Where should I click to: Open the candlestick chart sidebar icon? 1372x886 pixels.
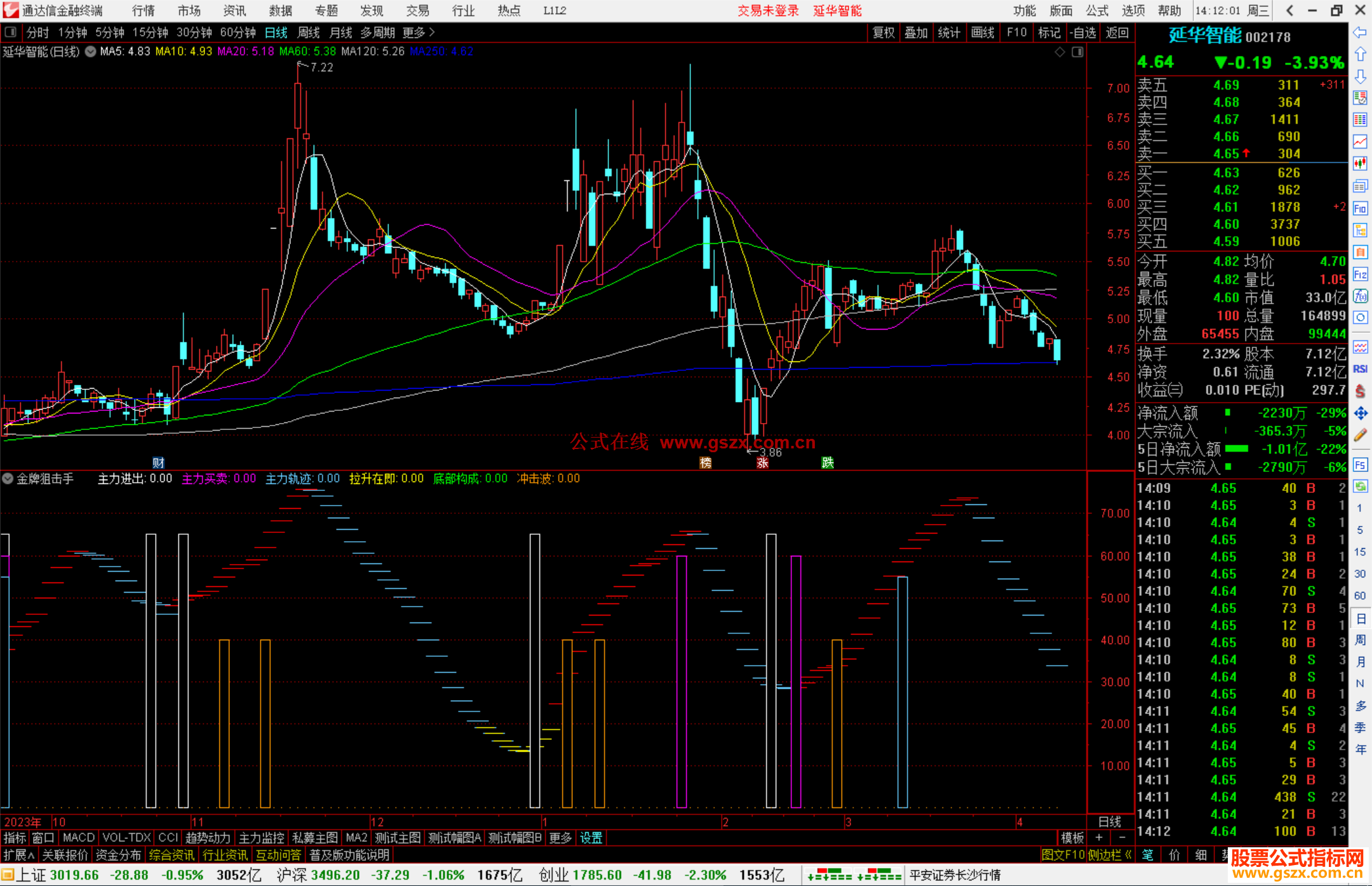point(1360,164)
